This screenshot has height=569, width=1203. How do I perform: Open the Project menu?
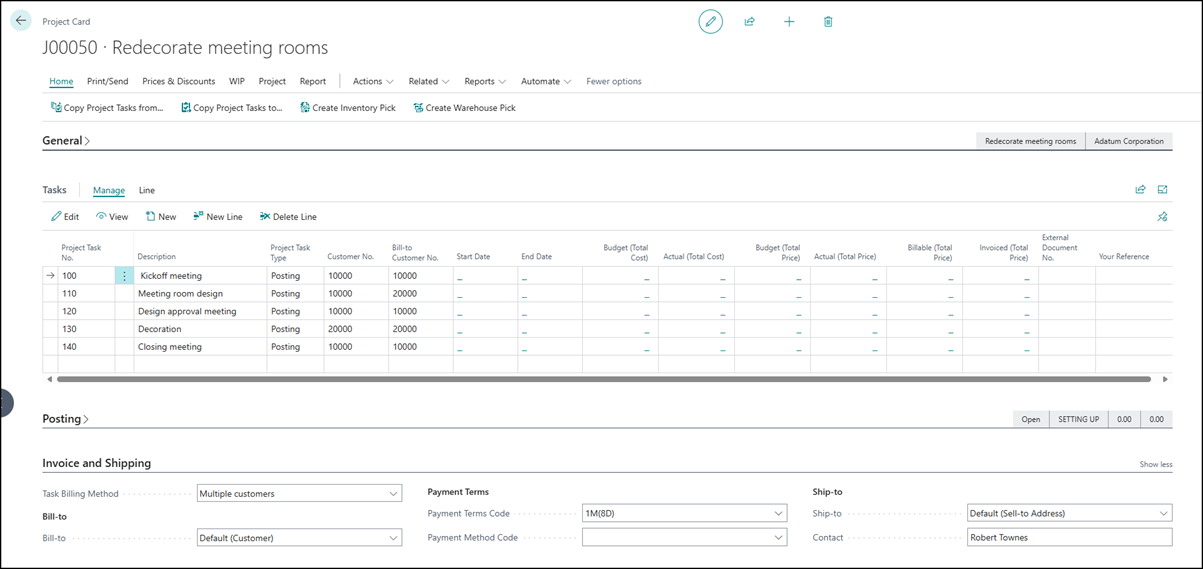coord(272,81)
